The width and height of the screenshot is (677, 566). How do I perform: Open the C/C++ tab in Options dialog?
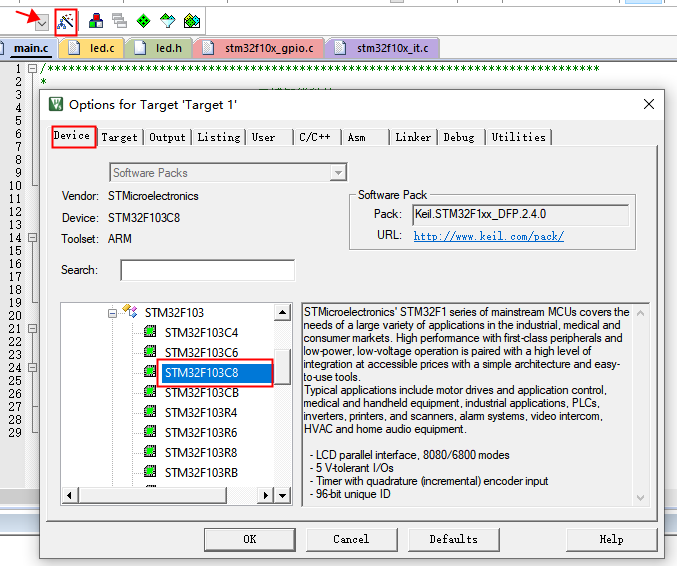[318, 137]
